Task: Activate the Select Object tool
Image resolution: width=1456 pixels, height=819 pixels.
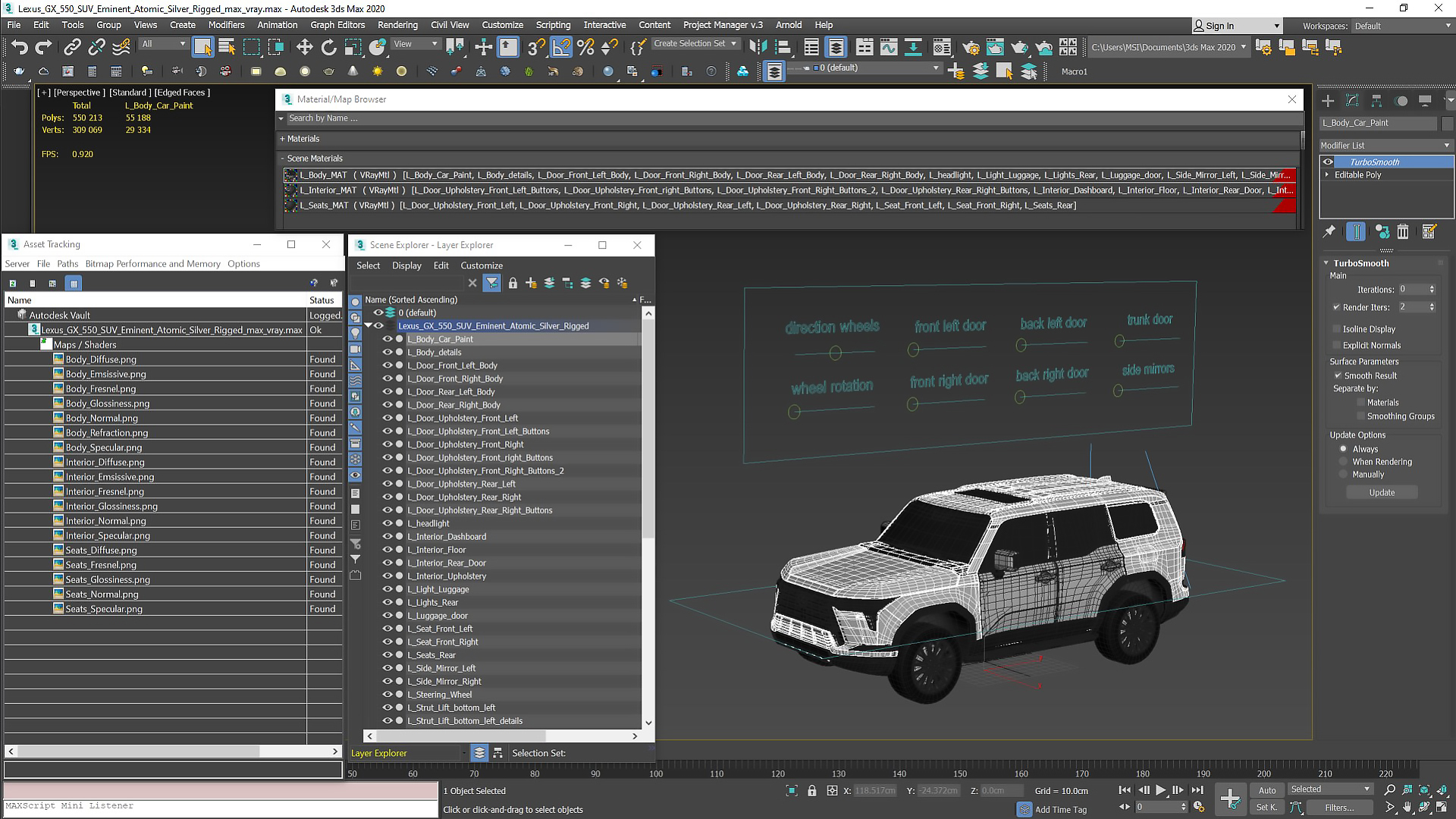Action: [x=202, y=47]
